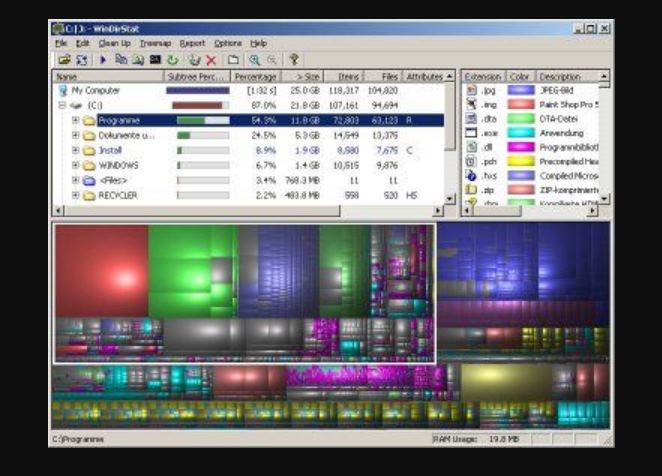This screenshot has height=476, width=662.
Task: Click the magenta .dll color swatch
Action: coord(520,146)
